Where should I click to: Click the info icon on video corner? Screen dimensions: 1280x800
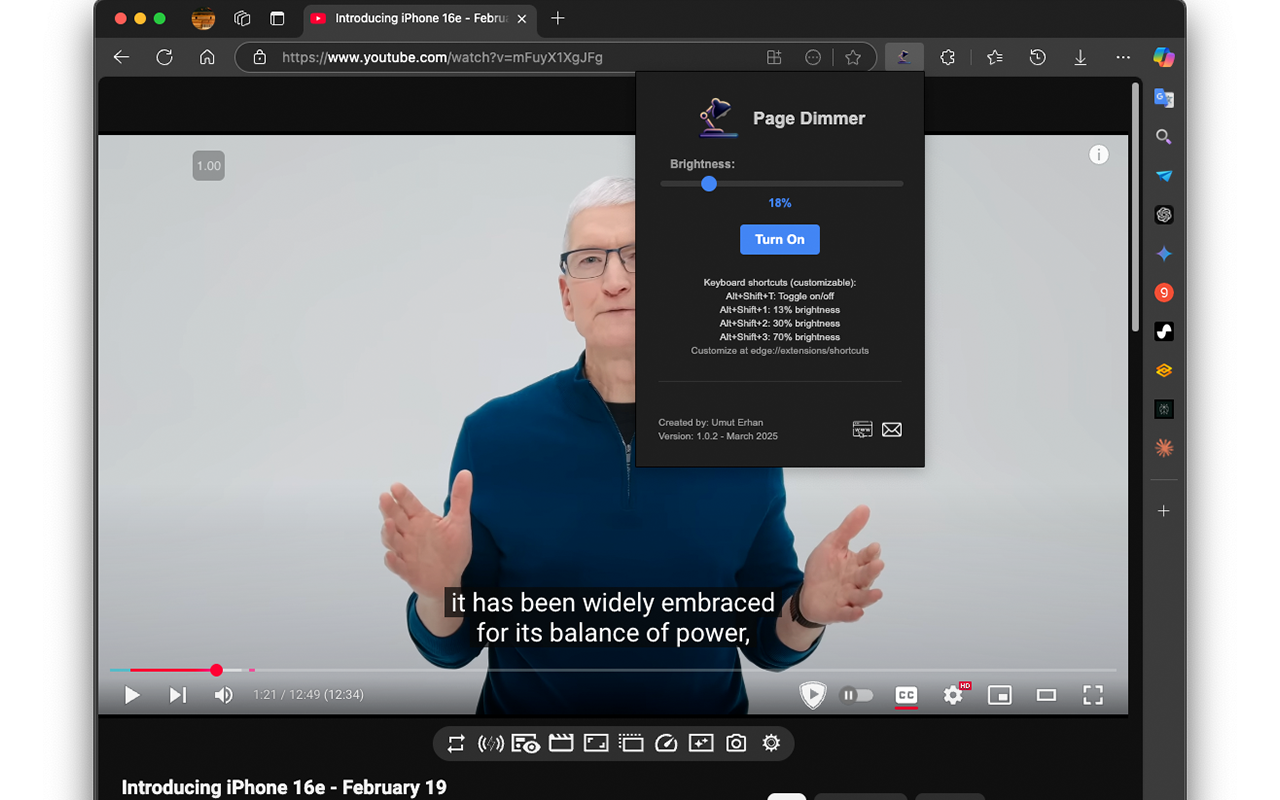(1099, 154)
